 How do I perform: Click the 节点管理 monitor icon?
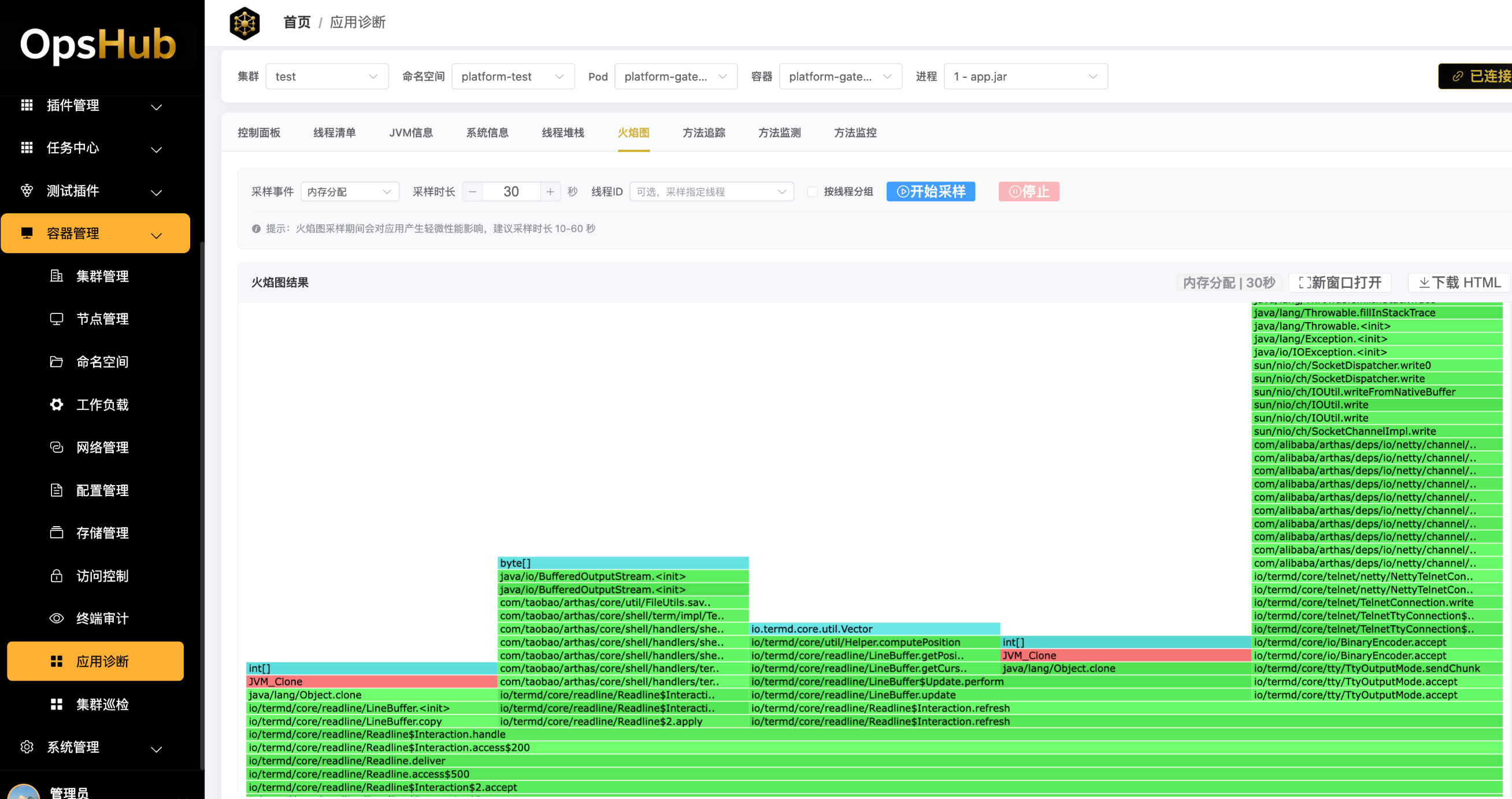tap(56, 319)
